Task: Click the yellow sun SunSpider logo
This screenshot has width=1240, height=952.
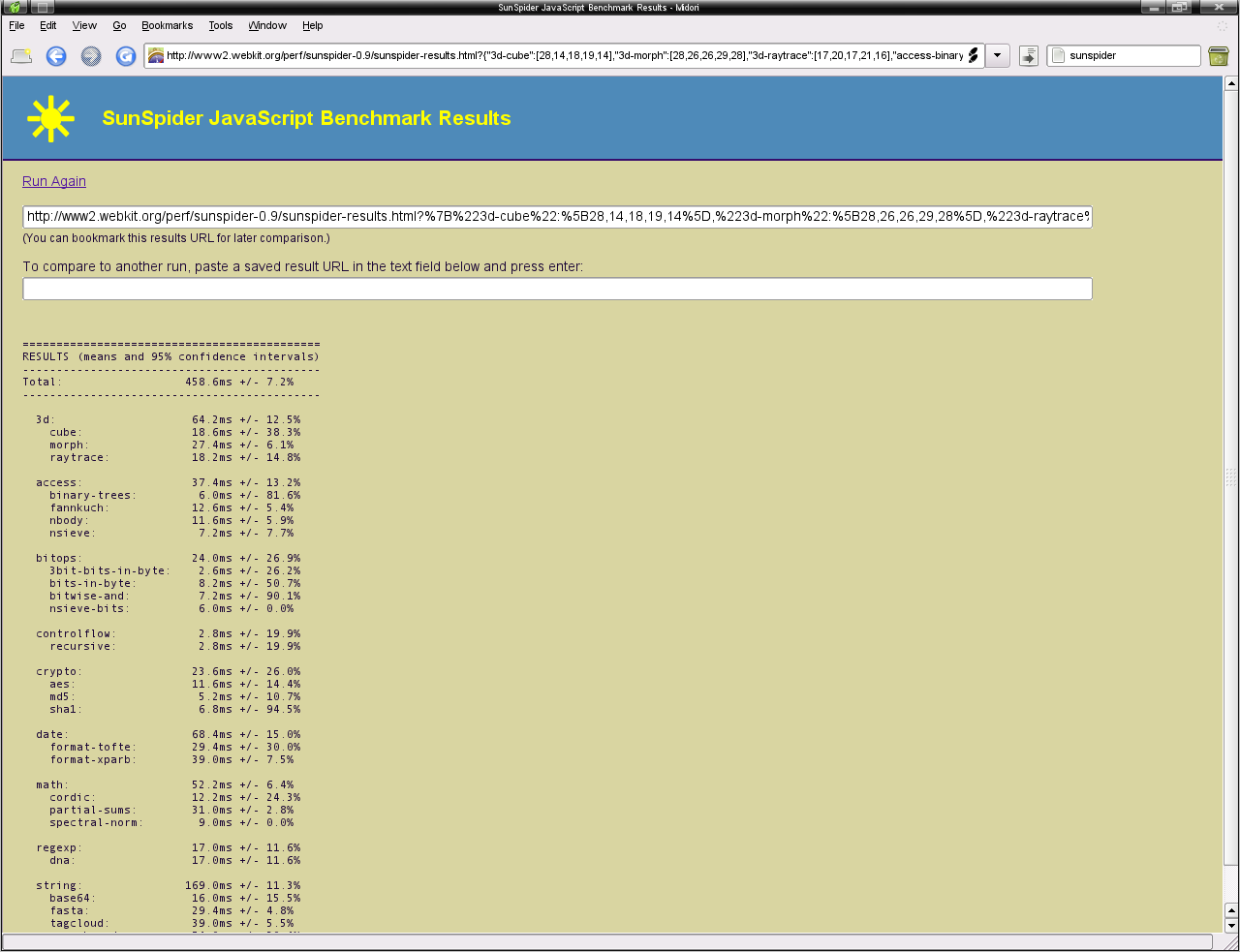Action: click(x=51, y=119)
